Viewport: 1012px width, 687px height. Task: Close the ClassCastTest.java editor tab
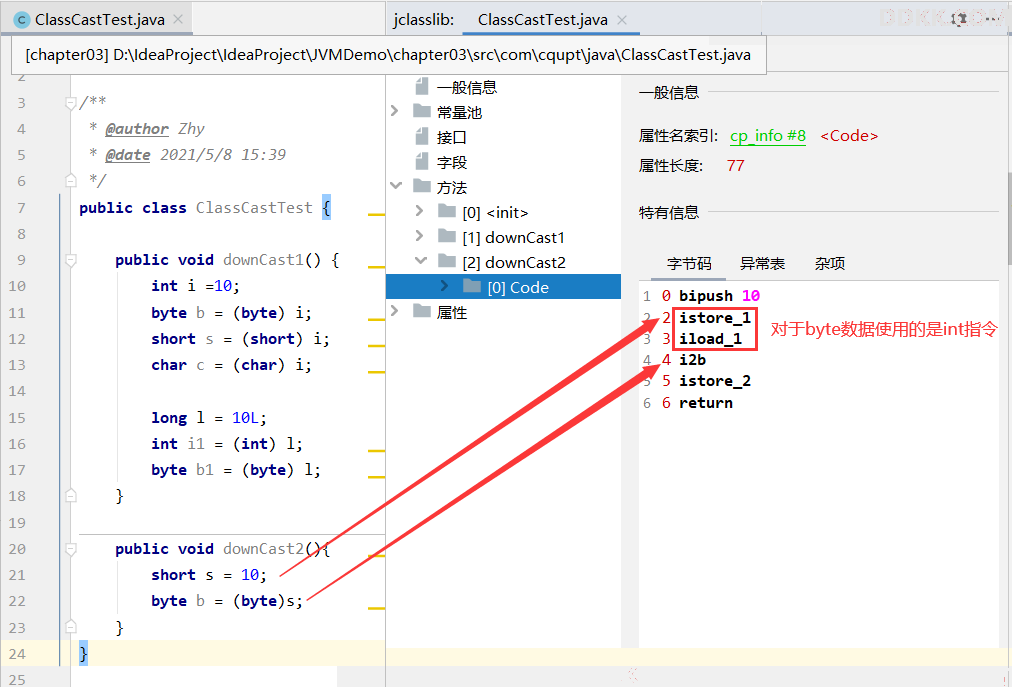click(x=178, y=19)
